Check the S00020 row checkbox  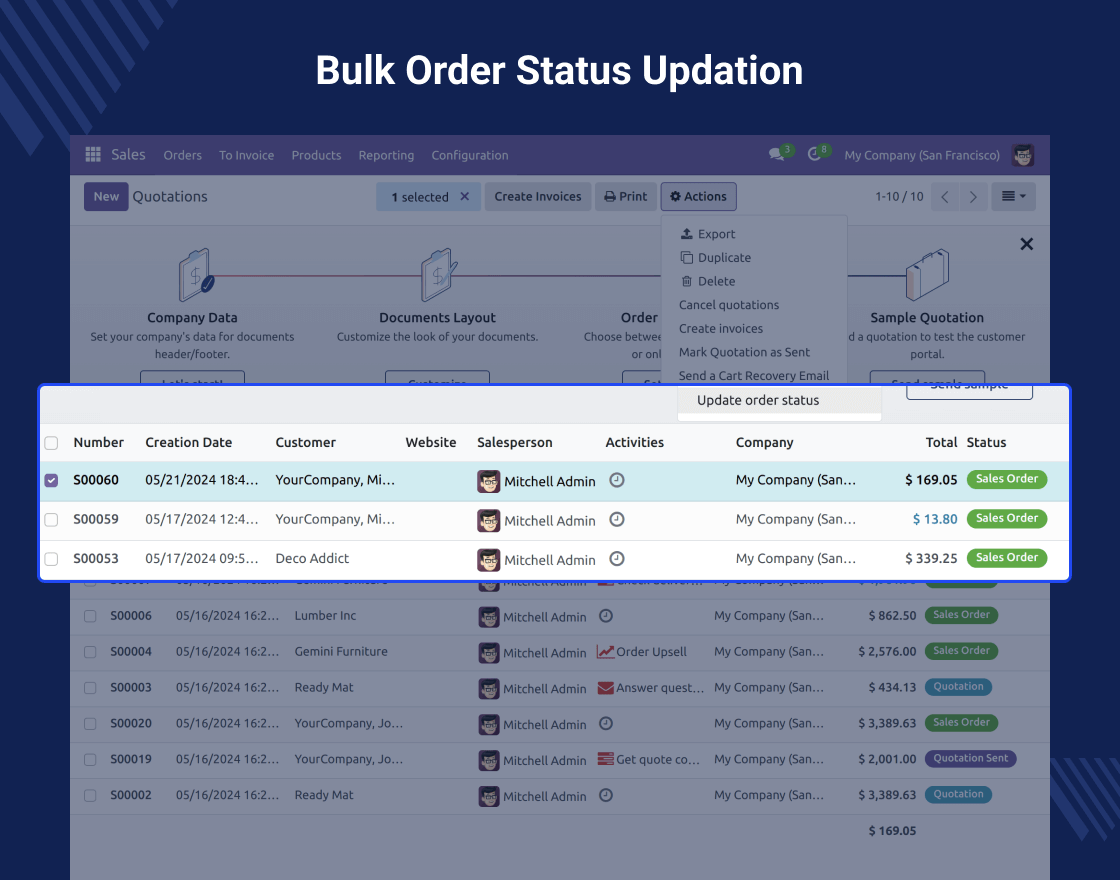[90, 724]
